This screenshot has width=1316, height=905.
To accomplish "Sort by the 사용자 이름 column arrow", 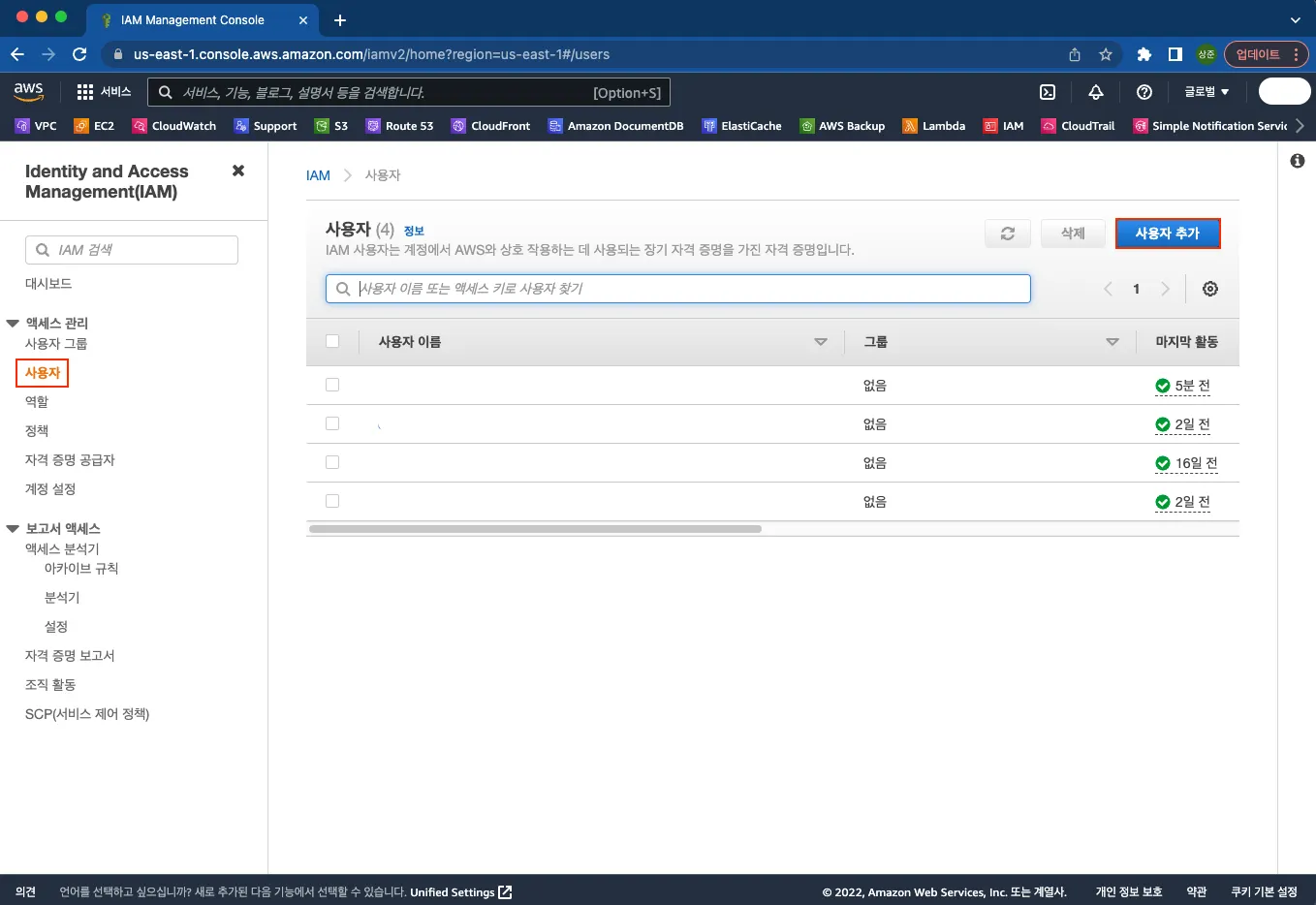I will [x=821, y=342].
